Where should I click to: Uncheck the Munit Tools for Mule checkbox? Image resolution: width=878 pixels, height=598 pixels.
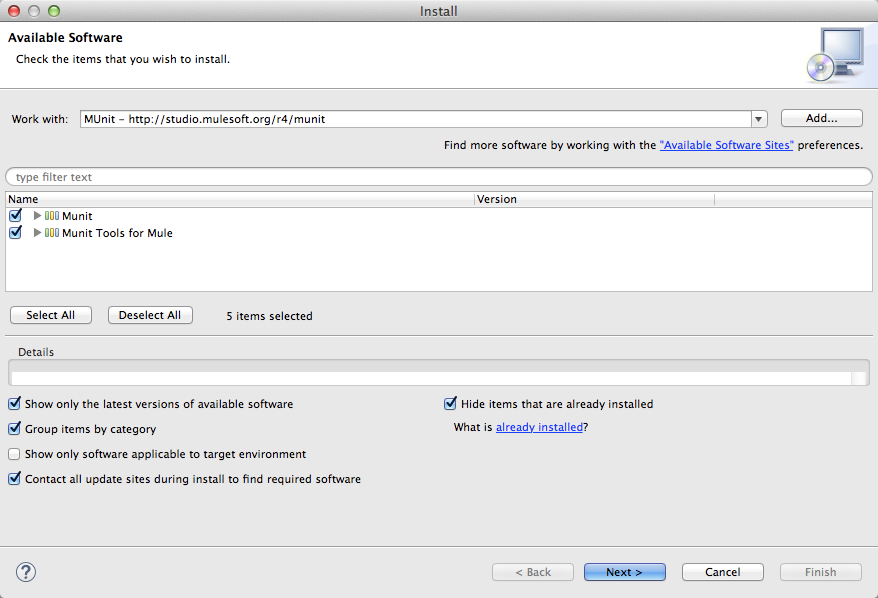[15, 233]
